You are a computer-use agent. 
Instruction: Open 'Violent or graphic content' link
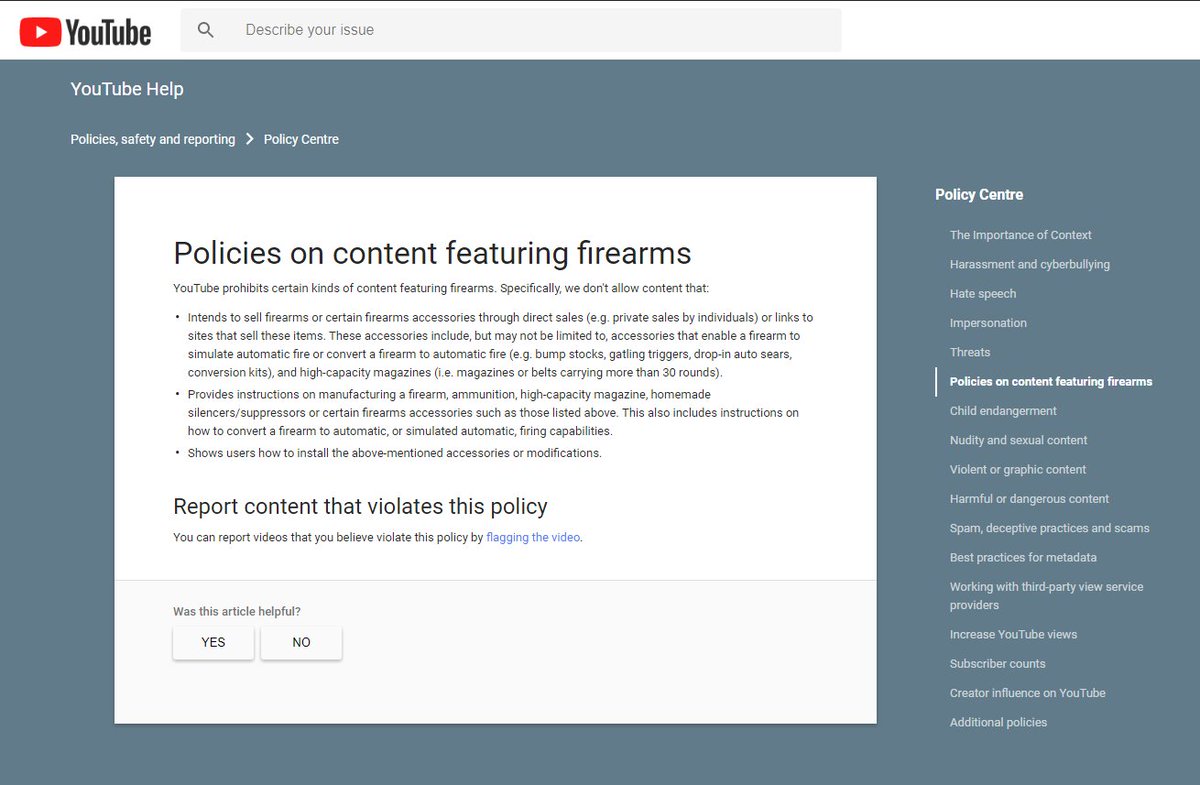[x=1018, y=469]
